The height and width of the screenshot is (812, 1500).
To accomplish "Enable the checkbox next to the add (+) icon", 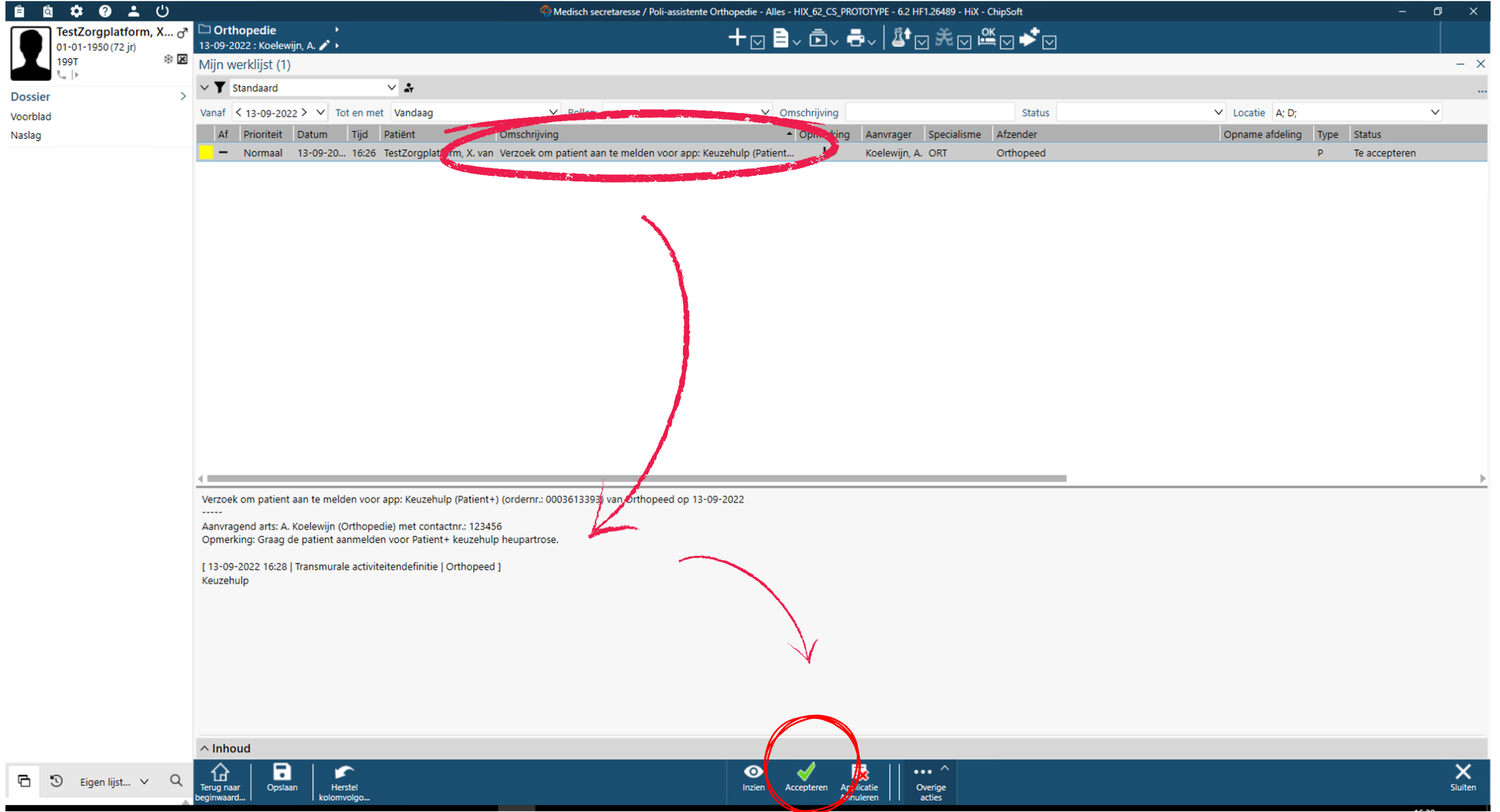I will tap(757, 42).
